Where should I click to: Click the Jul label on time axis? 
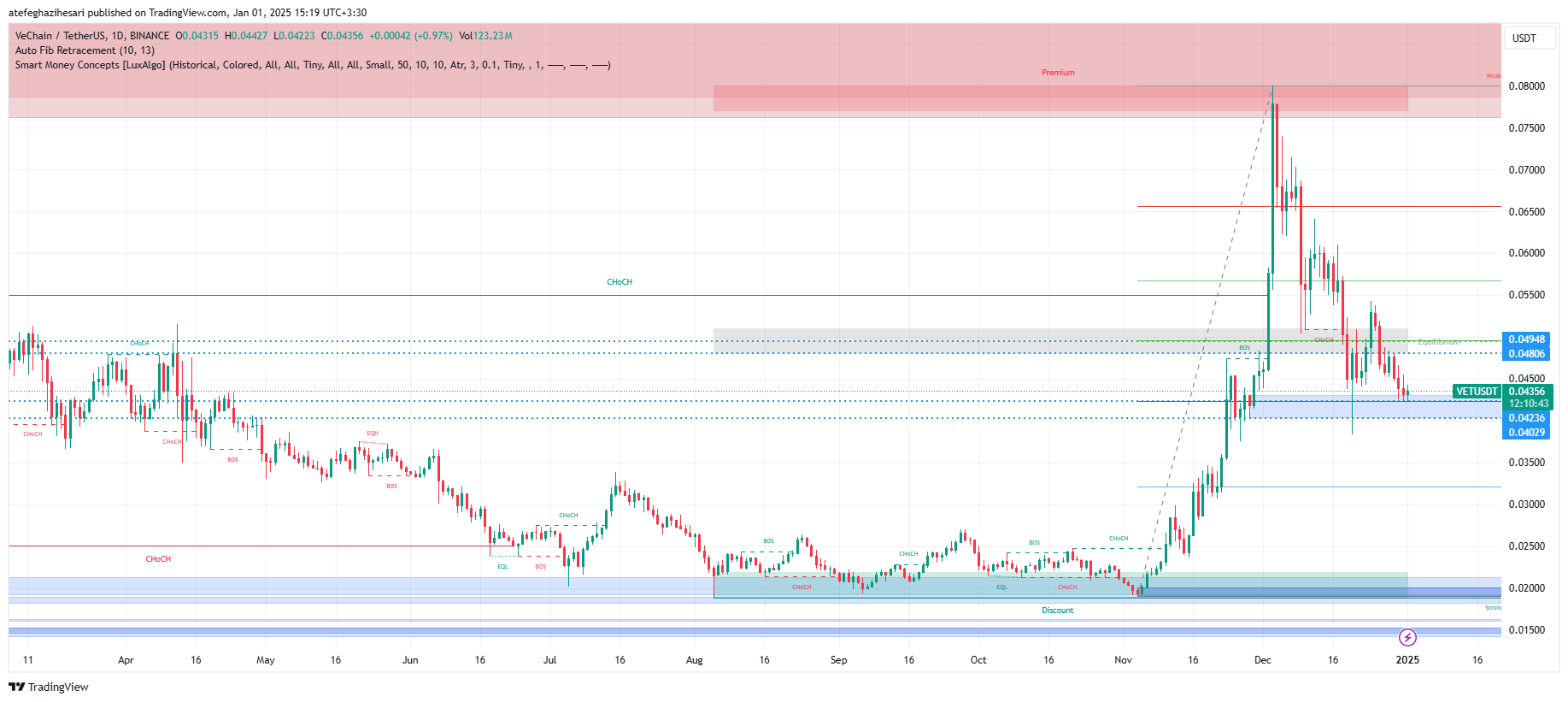point(549,660)
